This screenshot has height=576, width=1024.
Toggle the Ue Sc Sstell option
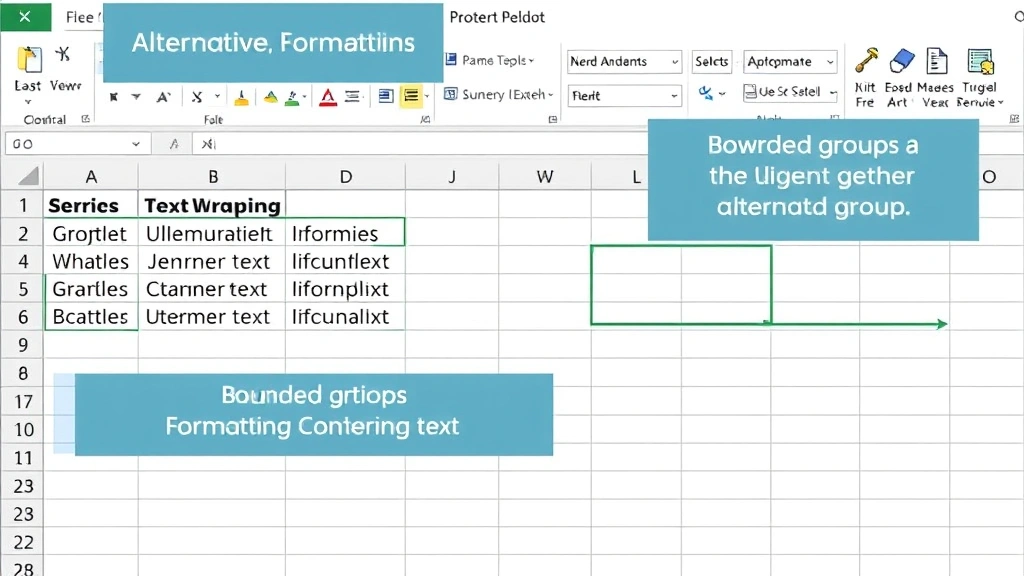point(791,91)
